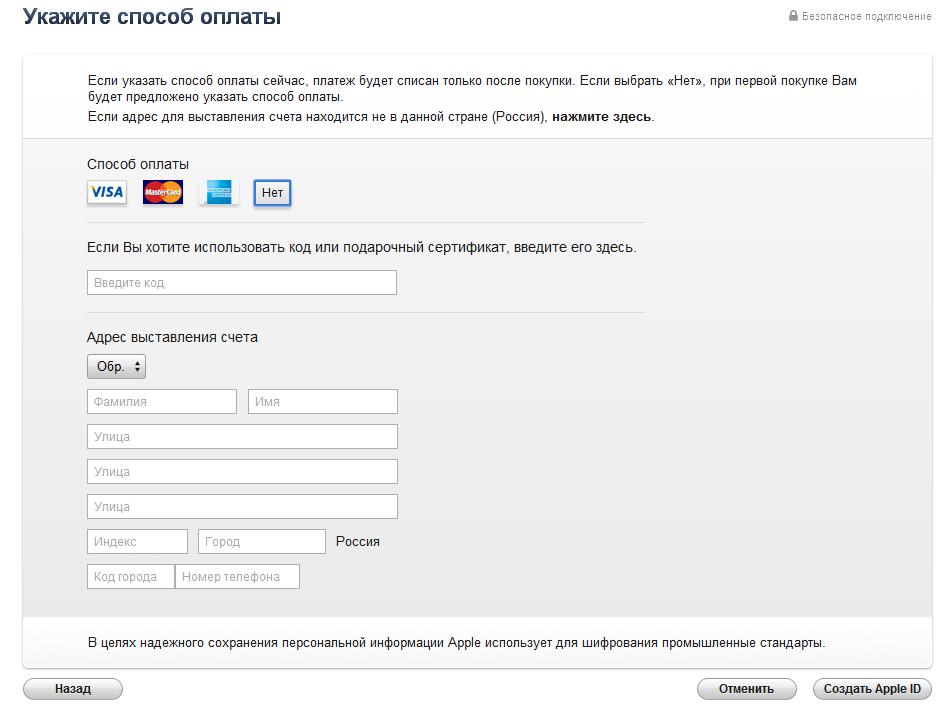947x722 pixels.
Task: Click the "нажмите здесь" link
Action: (602, 117)
